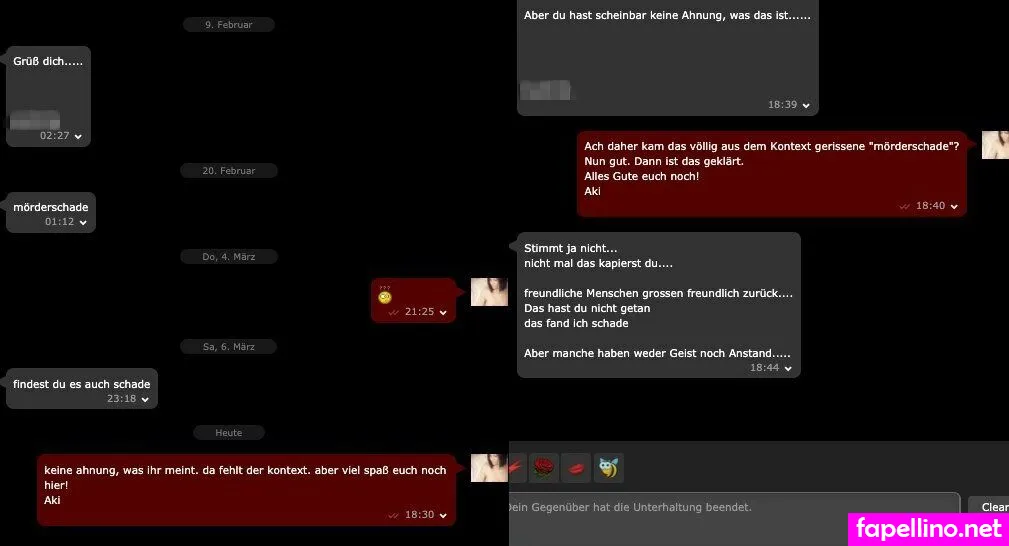Click the confused smiley in the 21:25 message
The width and height of the screenshot is (1009, 546).
(385, 297)
